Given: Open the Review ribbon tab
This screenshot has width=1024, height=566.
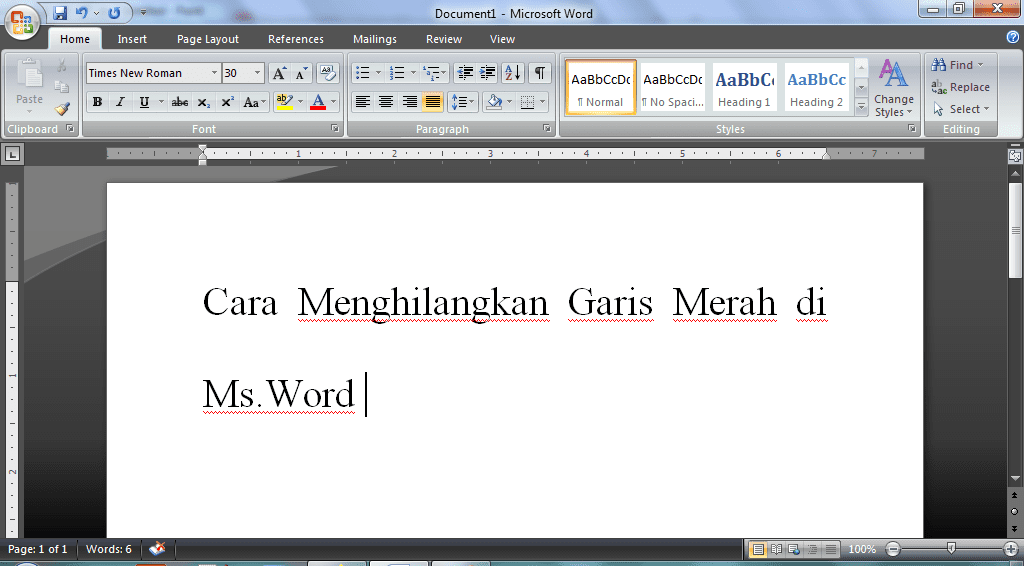Looking at the screenshot, I should click(x=443, y=39).
